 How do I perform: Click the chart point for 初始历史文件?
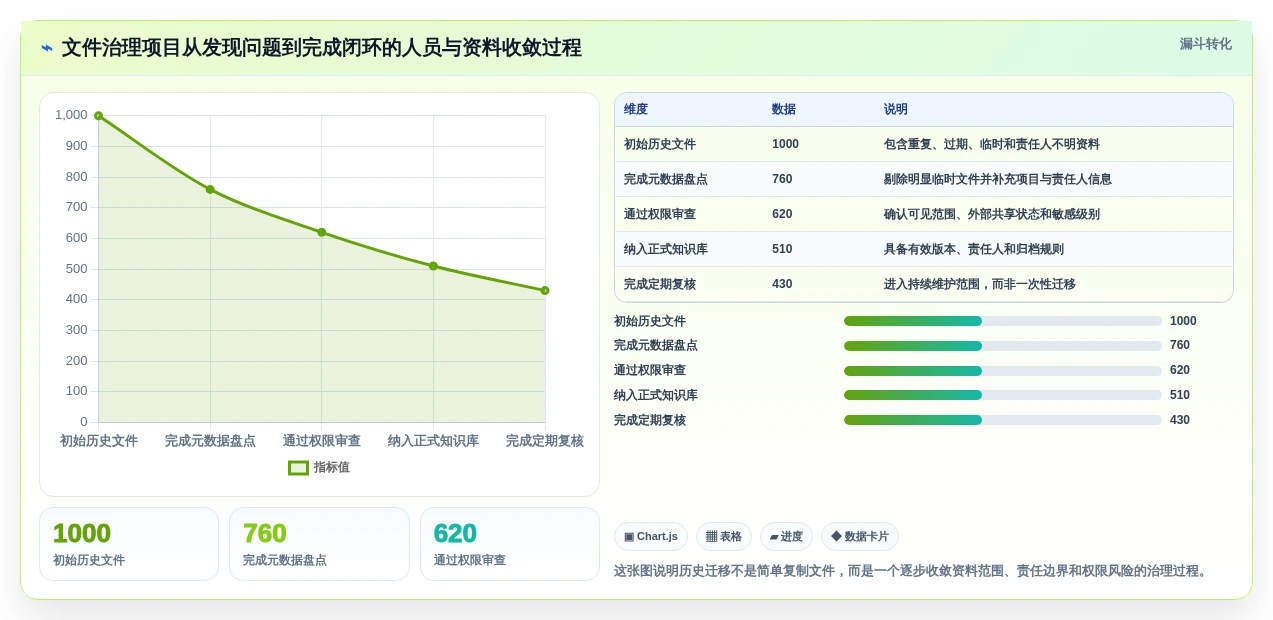[98, 116]
